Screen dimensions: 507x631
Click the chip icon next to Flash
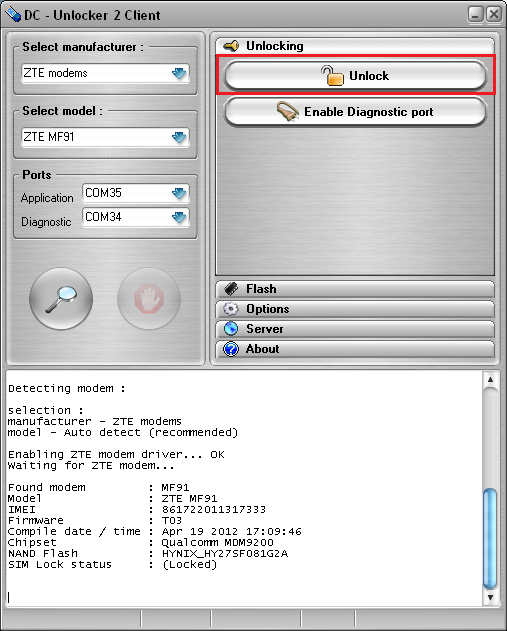tap(231, 289)
